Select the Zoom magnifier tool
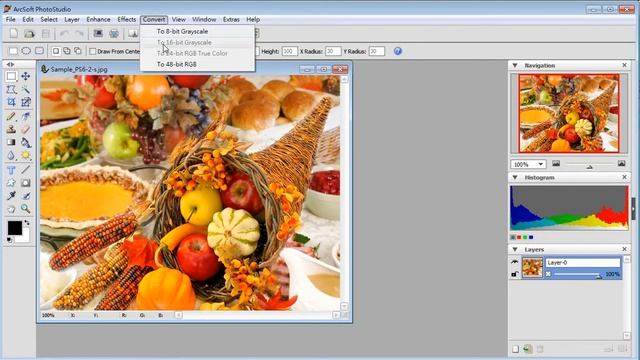The height and width of the screenshot is (360, 640). [26, 209]
